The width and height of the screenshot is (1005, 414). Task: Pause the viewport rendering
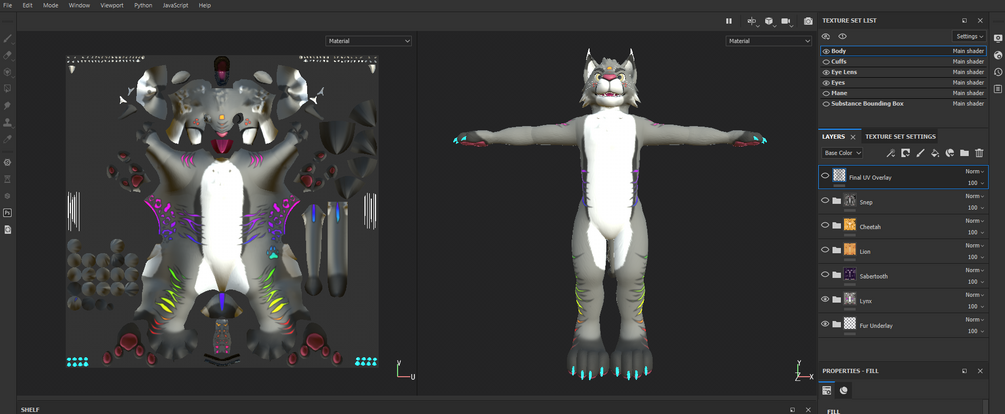pyautogui.click(x=729, y=21)
